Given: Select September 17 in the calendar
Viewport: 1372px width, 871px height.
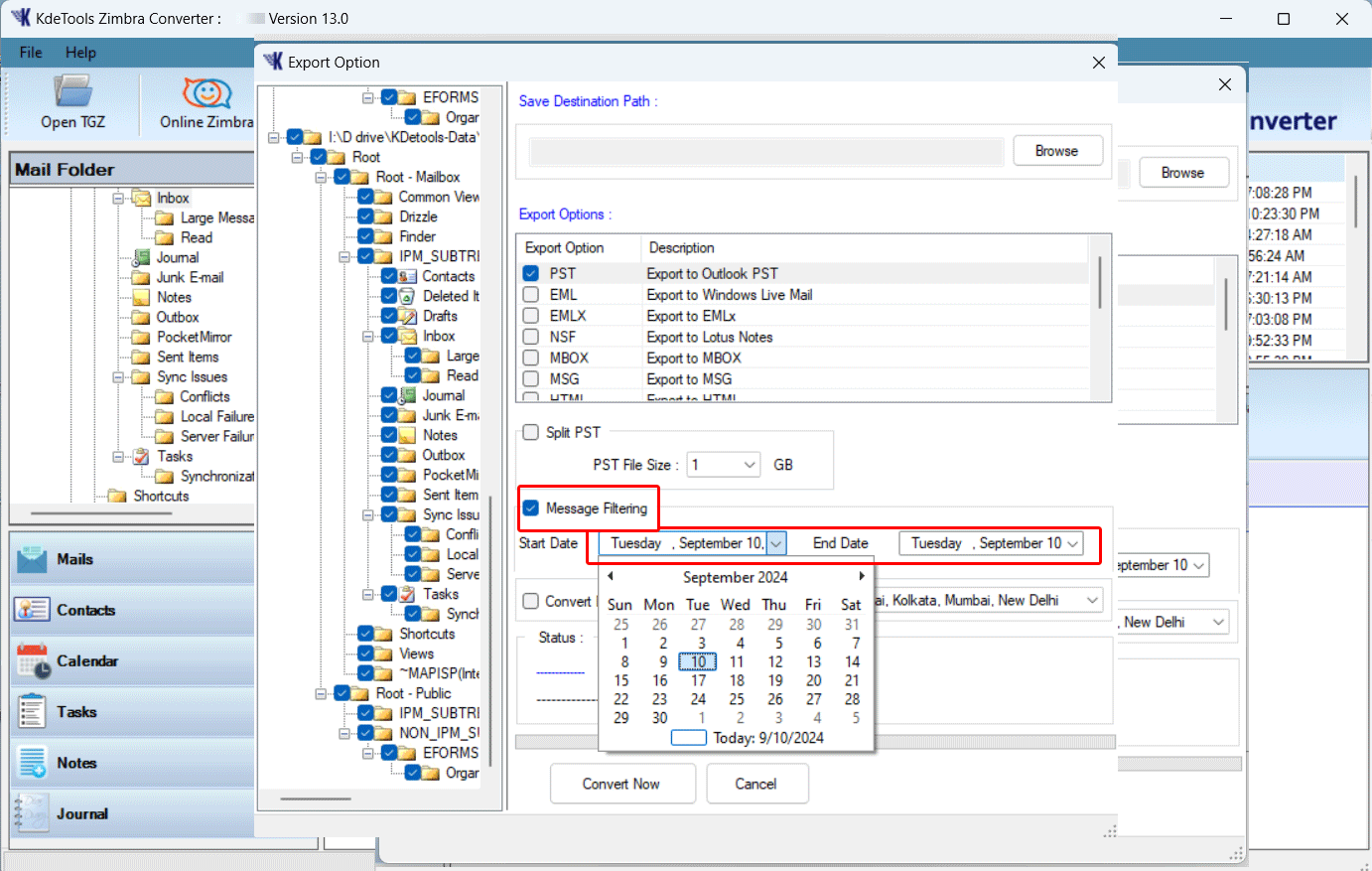Looking at the screenshot, I should coord(698,680).
